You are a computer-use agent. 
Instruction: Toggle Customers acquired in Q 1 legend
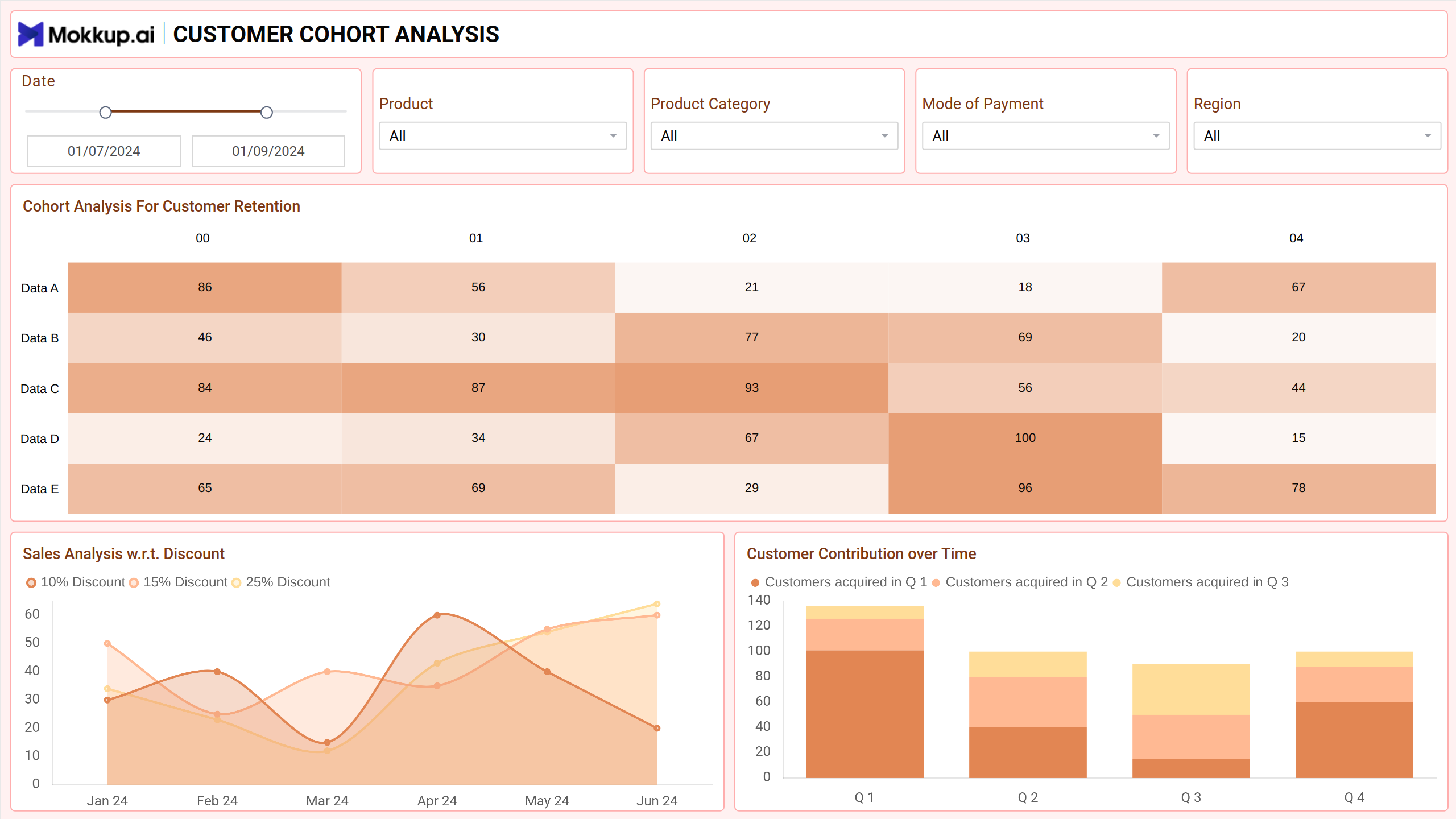tap(839, 582)
